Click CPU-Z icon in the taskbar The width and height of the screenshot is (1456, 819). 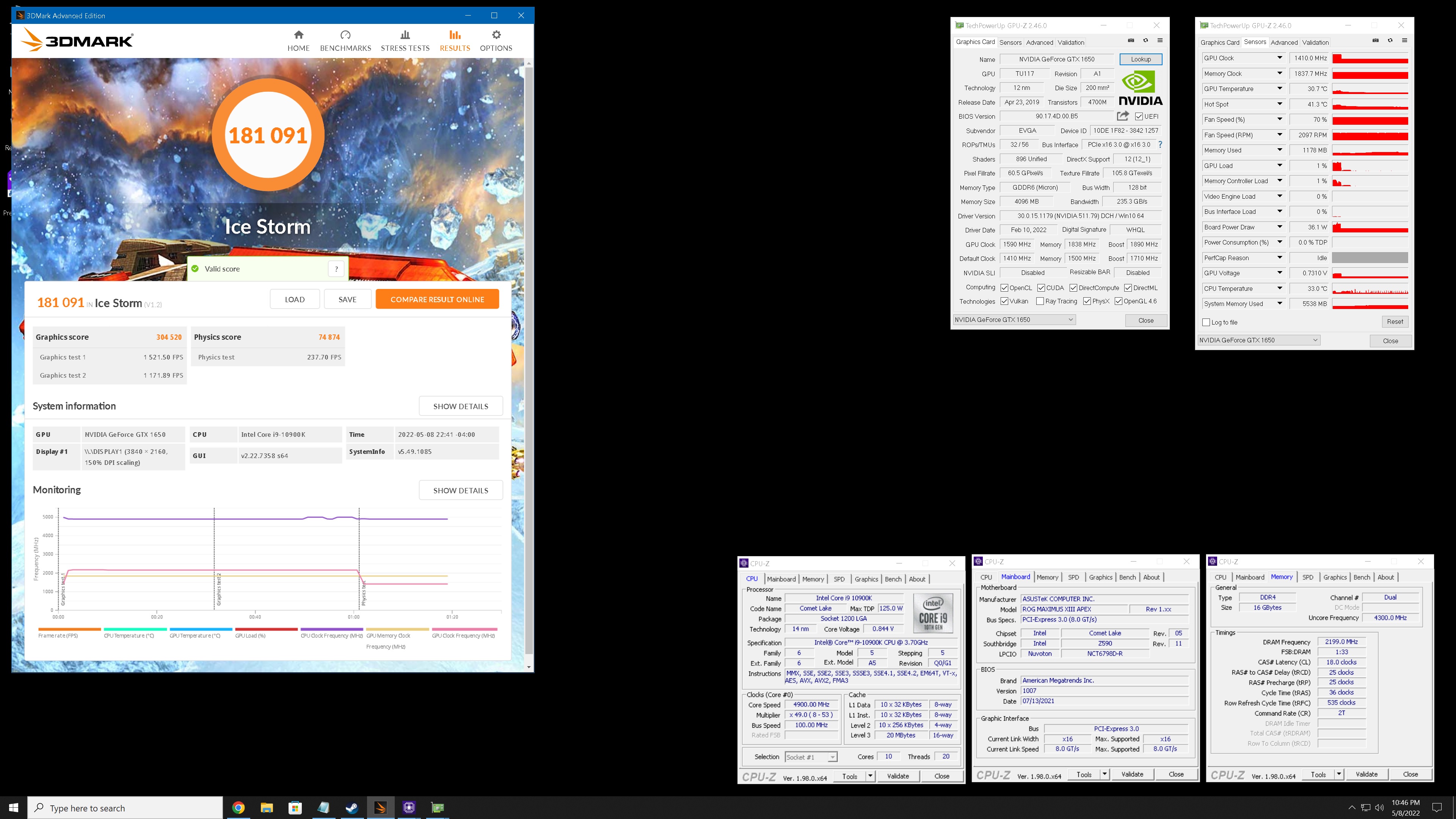coord(409,808)
